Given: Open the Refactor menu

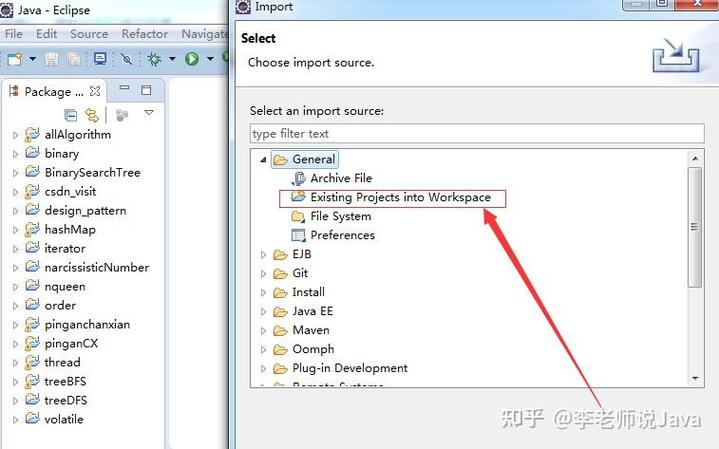Looking at the screenshot, I should pos(145,33).
